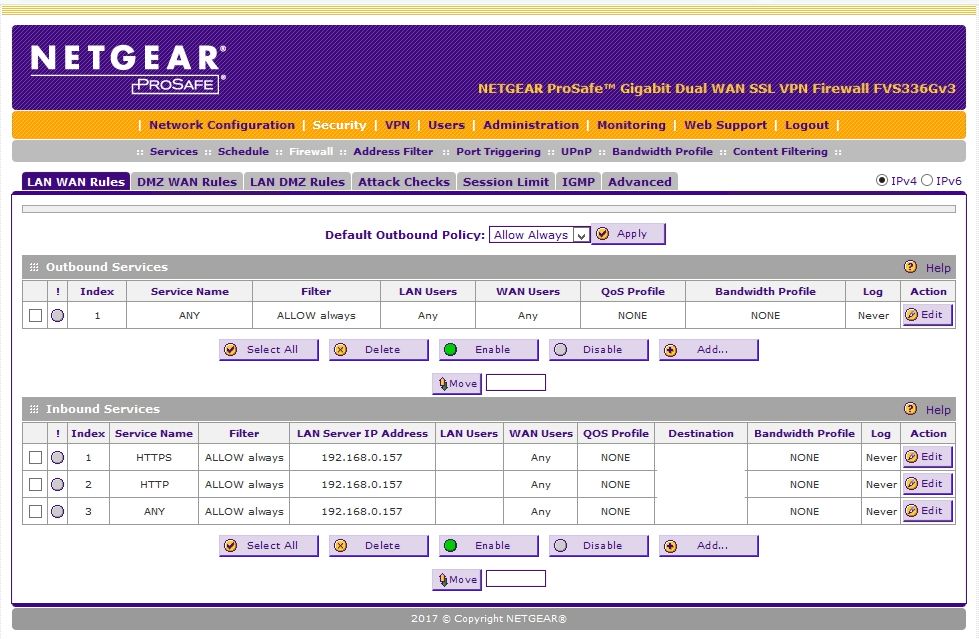Click the NETGEAR ProSafe logo
979x639 pixels.
128,69
